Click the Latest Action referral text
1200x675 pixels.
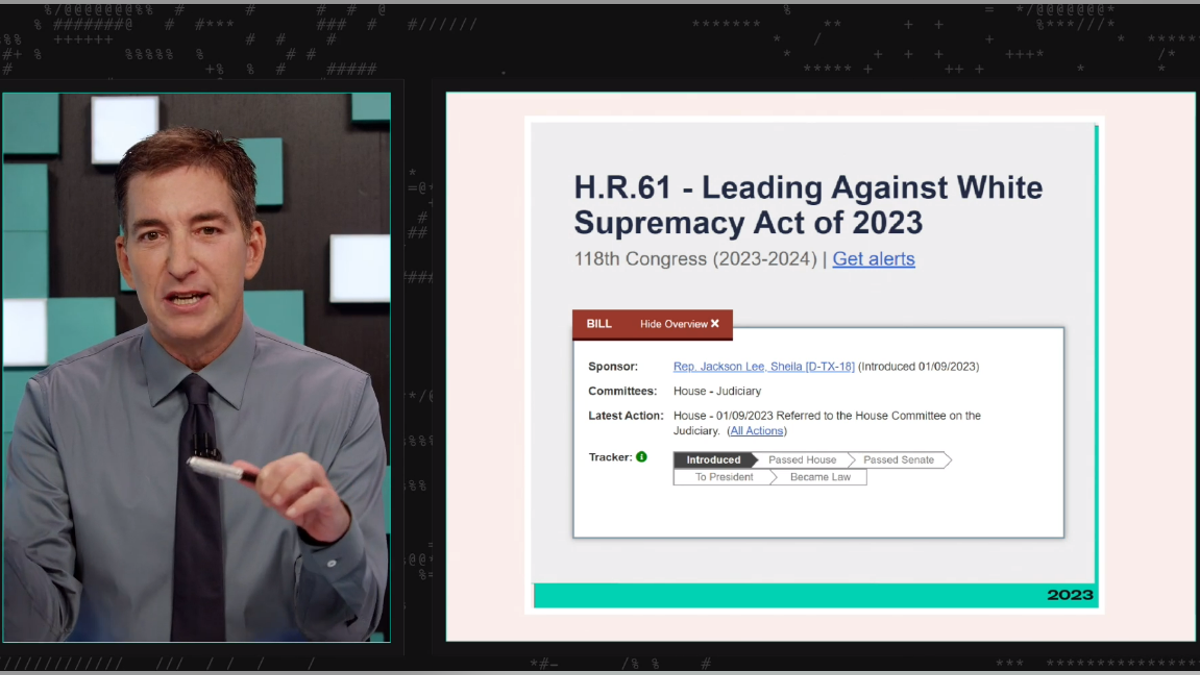(827, 423)
